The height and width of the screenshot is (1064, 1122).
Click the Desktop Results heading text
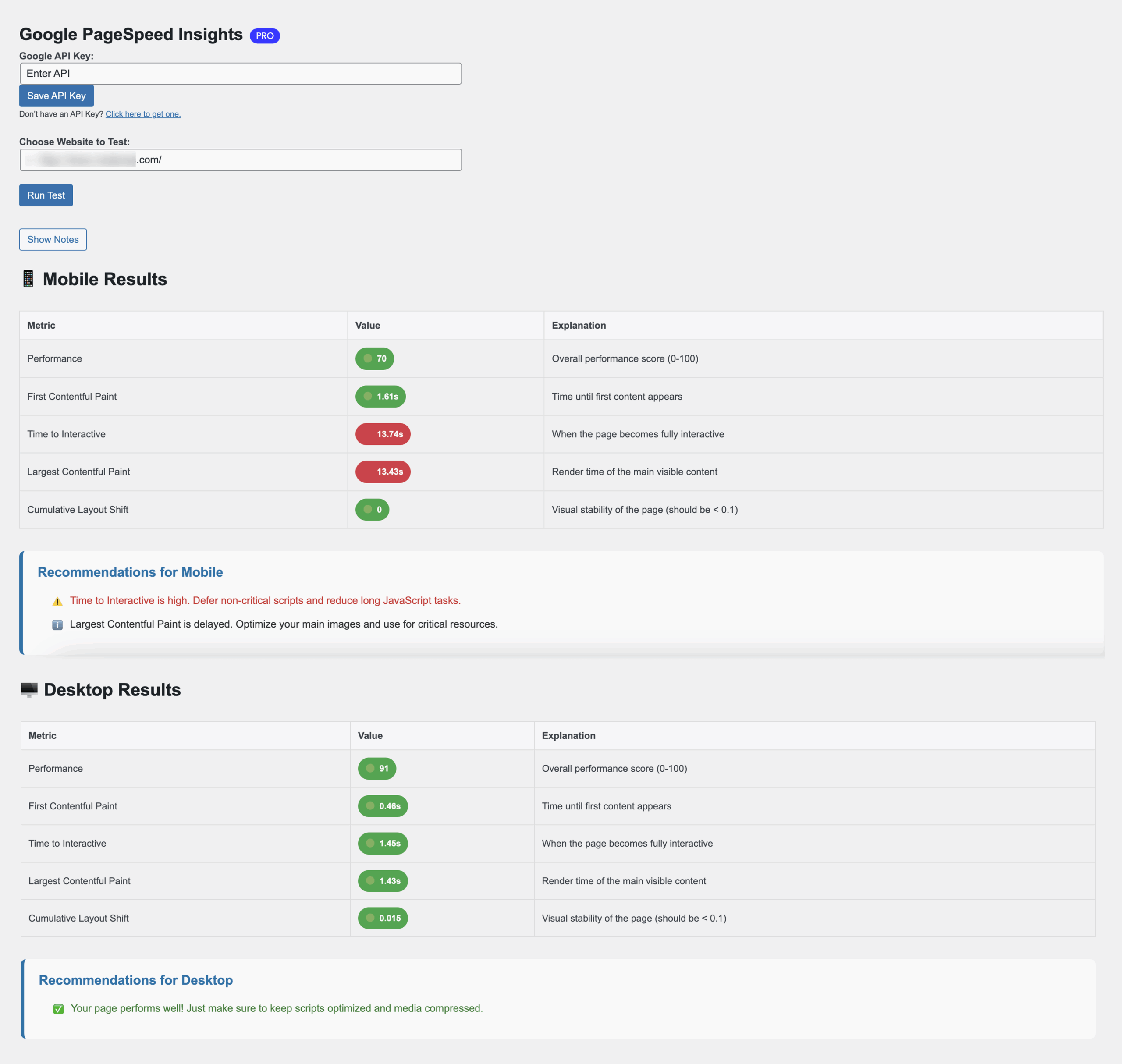pos(112,690)
